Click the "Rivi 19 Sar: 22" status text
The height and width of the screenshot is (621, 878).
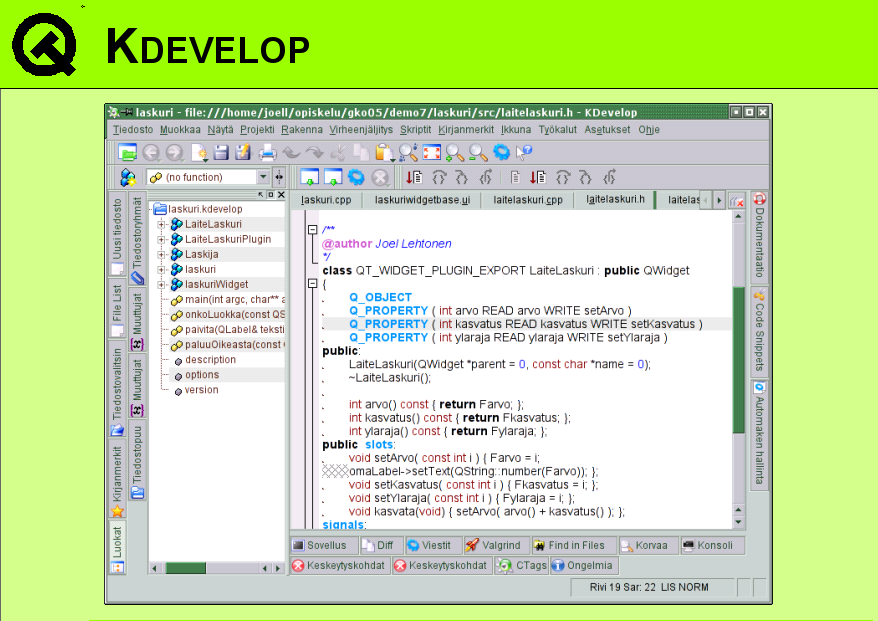coord(623,587)
